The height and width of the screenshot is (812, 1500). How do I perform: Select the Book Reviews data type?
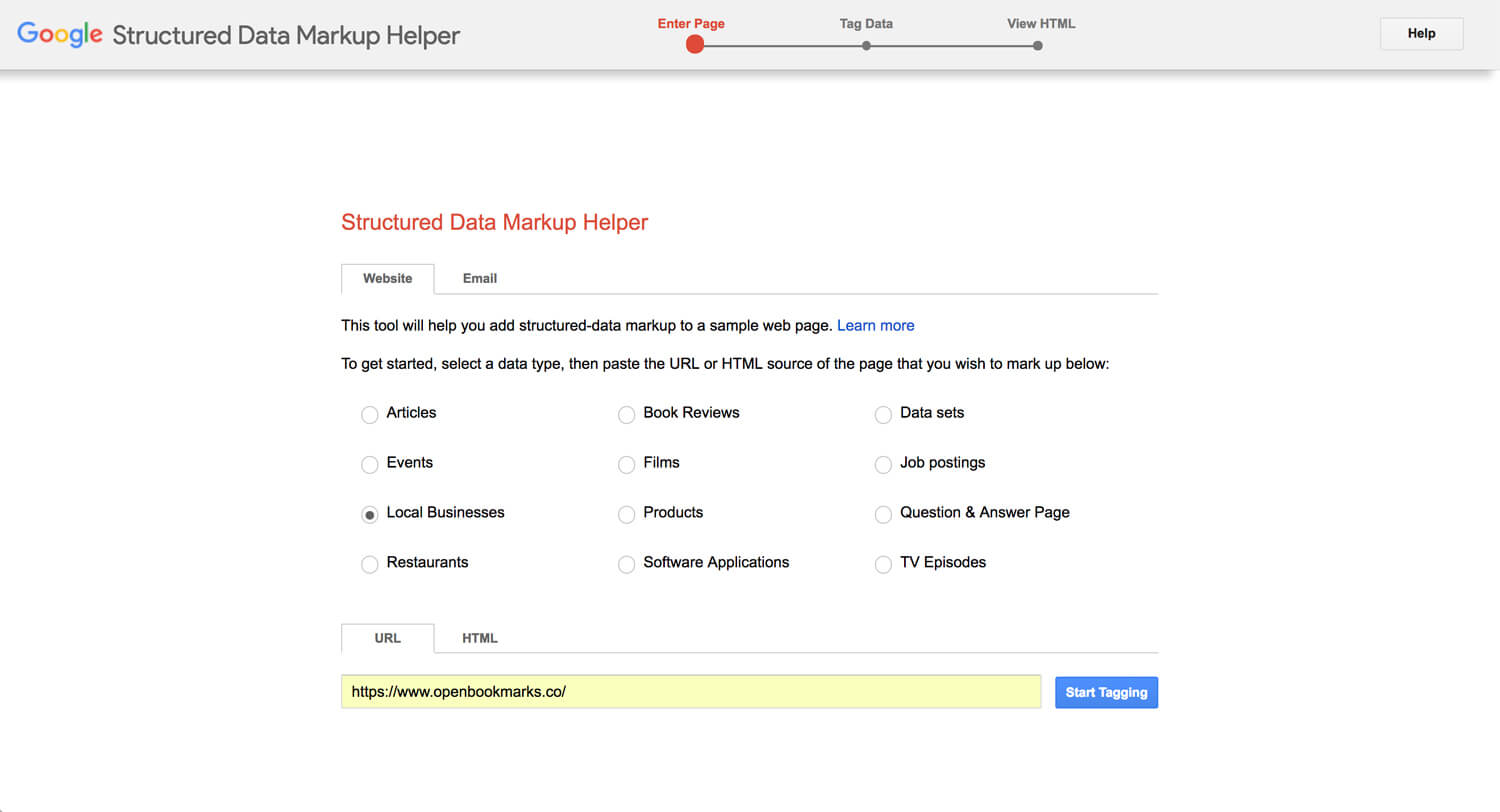coord(627,414)
